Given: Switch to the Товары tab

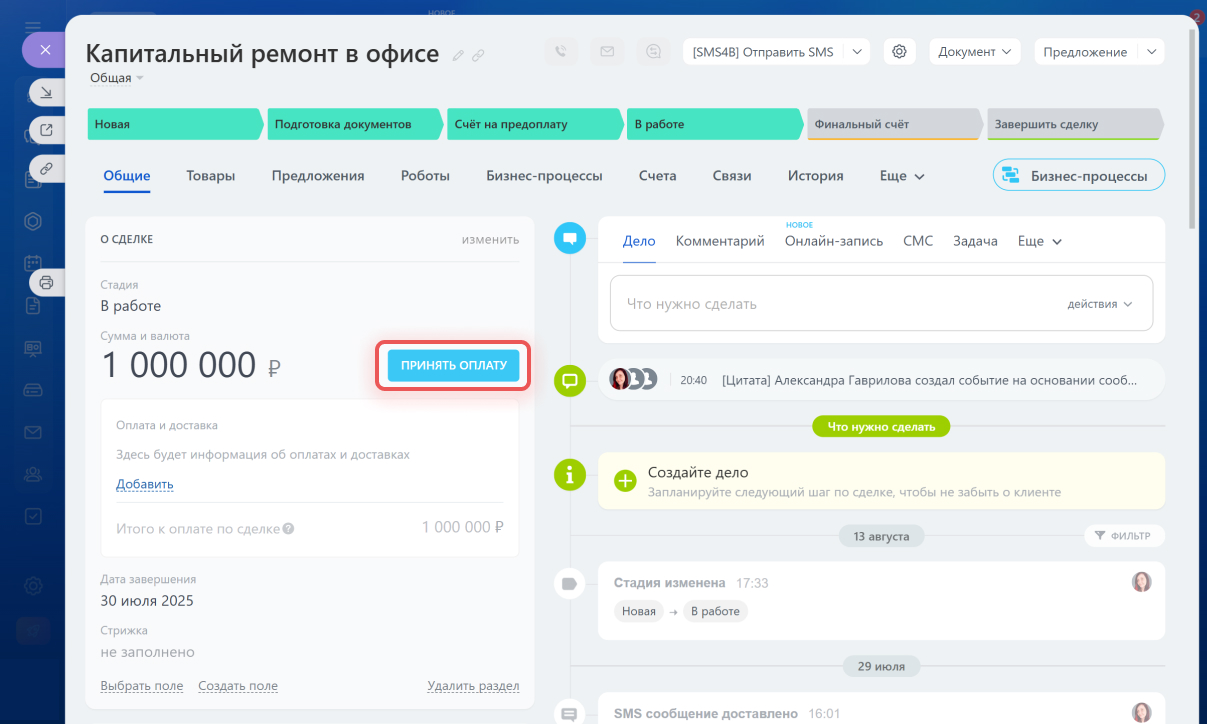Looking at the screenshot, I should pyautogui.click(x=210, y=176).
